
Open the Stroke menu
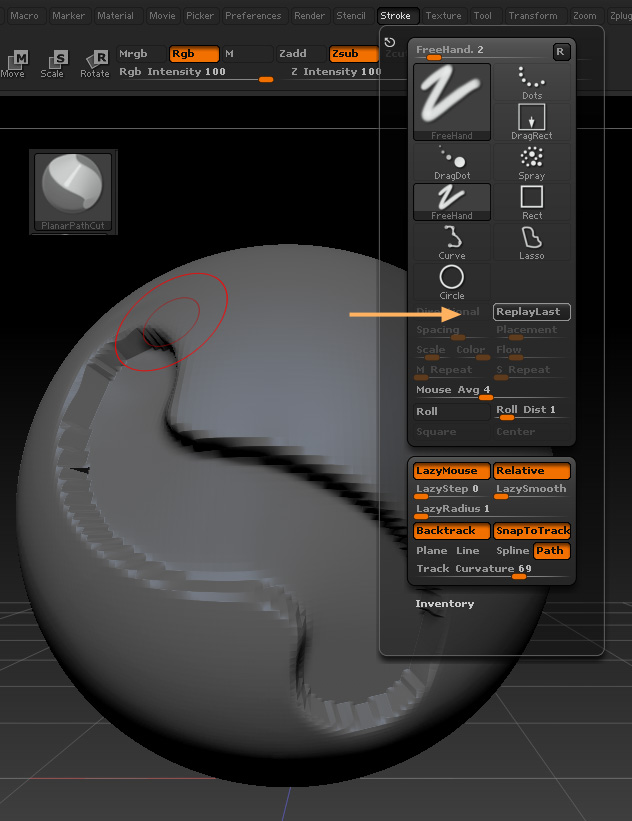coord(396,16)
